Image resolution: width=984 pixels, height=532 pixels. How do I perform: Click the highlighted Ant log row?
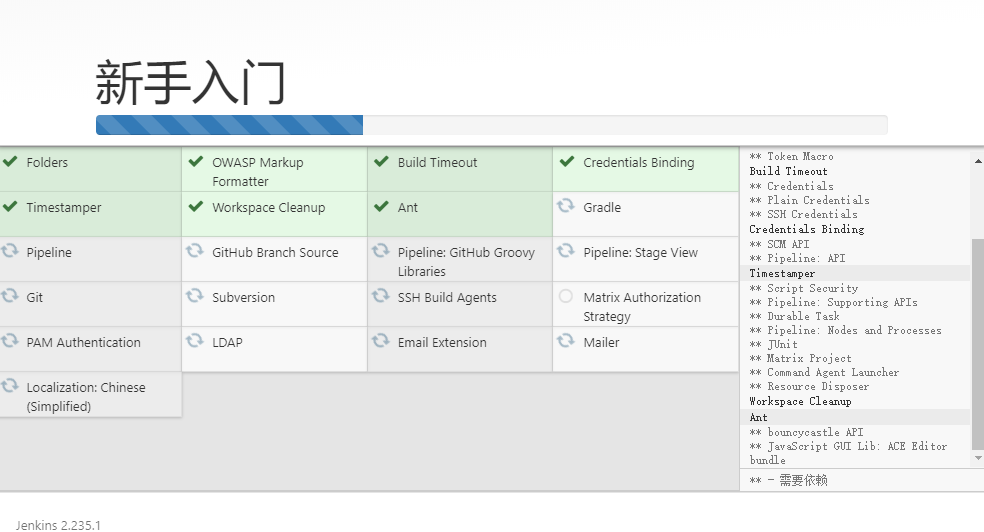pos(855,417)
